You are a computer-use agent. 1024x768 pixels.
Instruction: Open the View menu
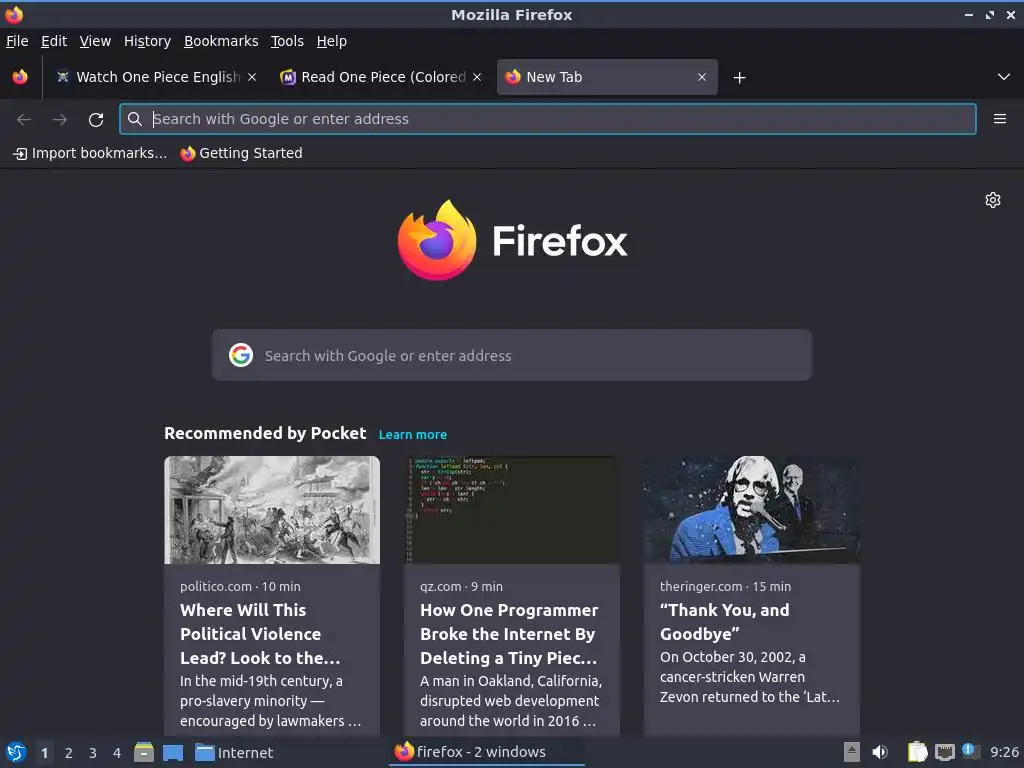click(95, 41)
